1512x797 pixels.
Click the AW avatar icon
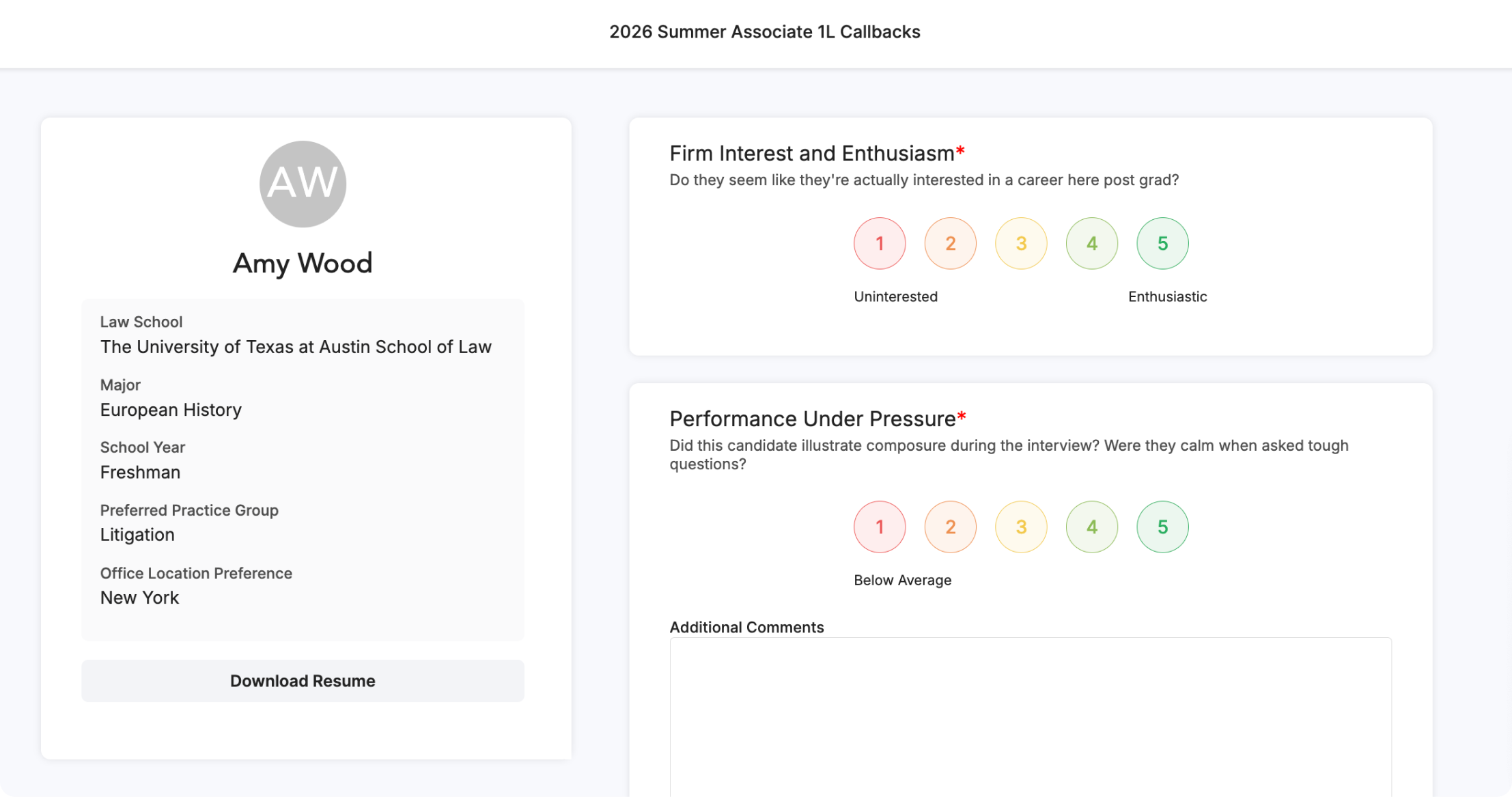tap(303, 184)
